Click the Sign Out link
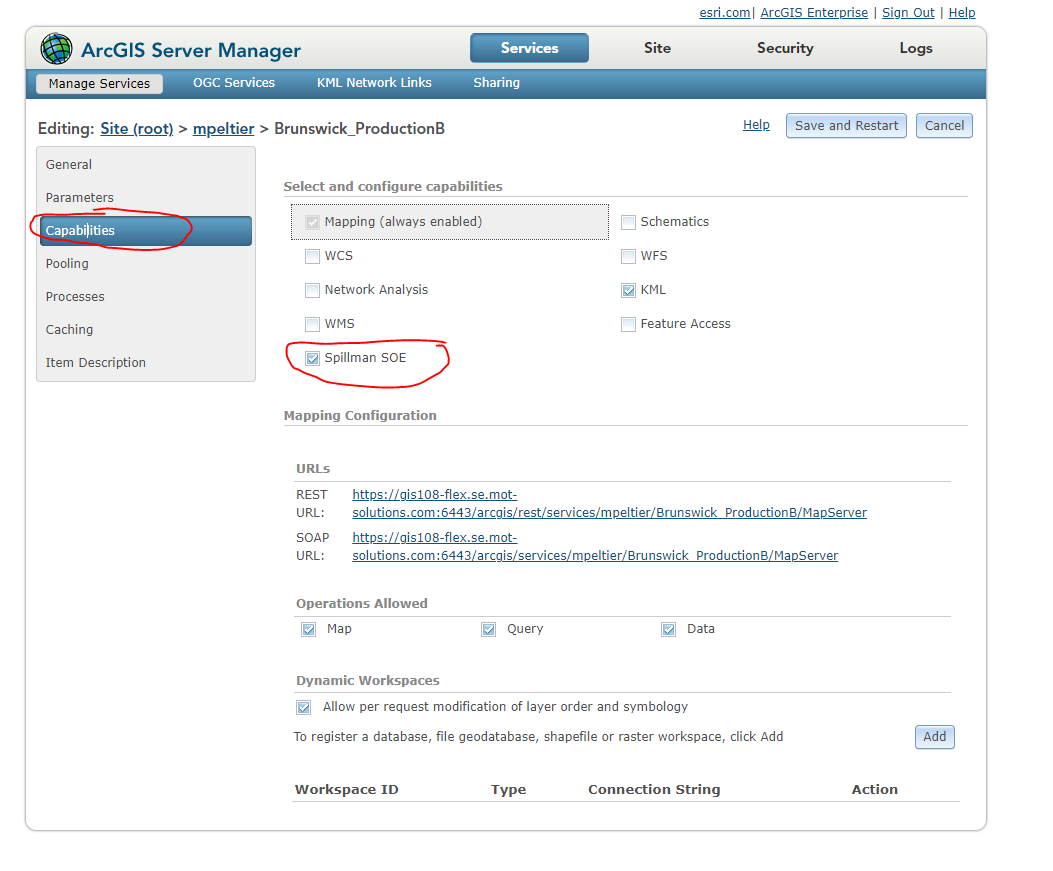The height and width of the screenshot is (871, 1053). pos(908,13)
